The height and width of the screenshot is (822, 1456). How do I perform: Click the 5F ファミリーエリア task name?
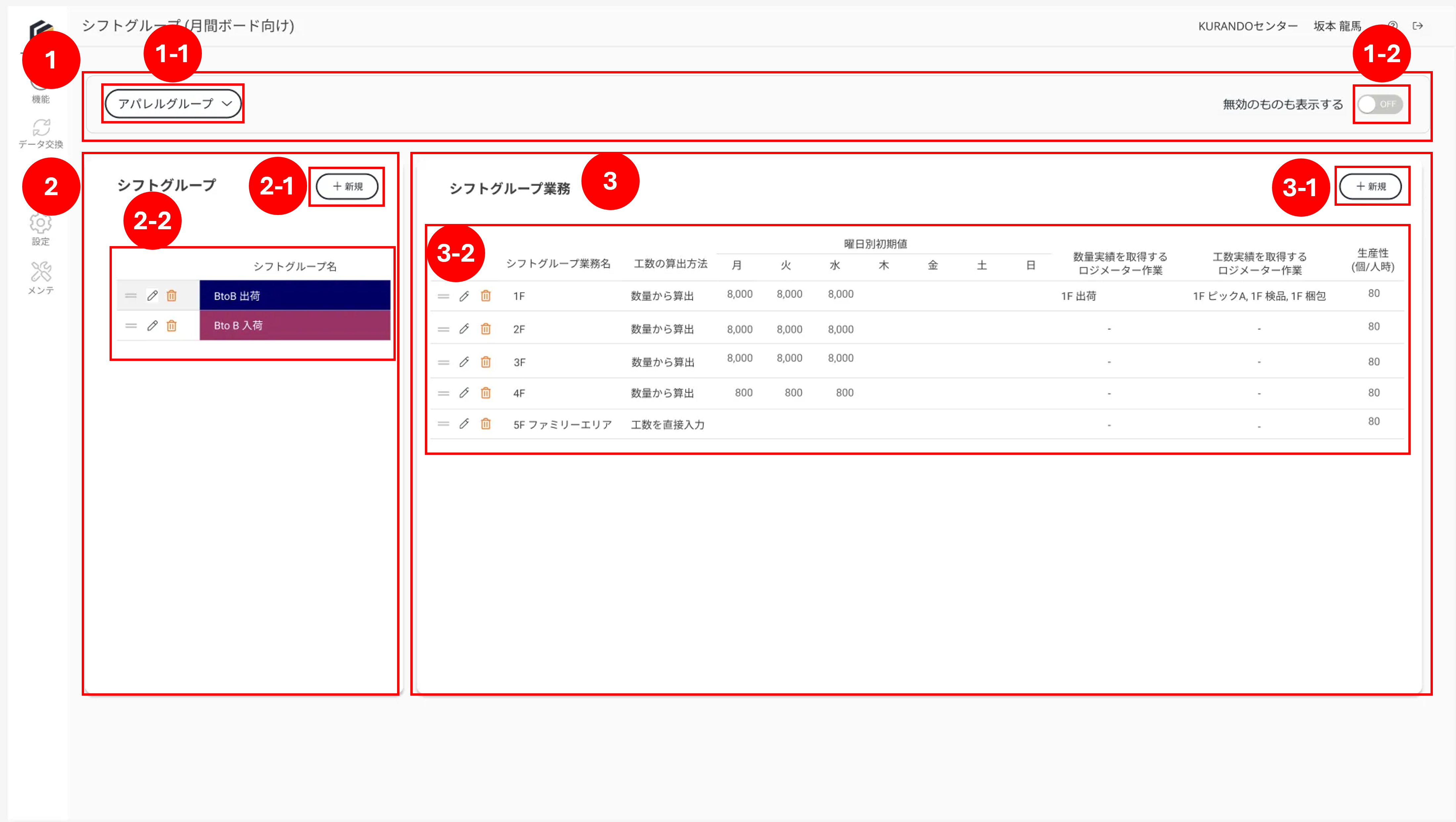(x=563, y=424)
